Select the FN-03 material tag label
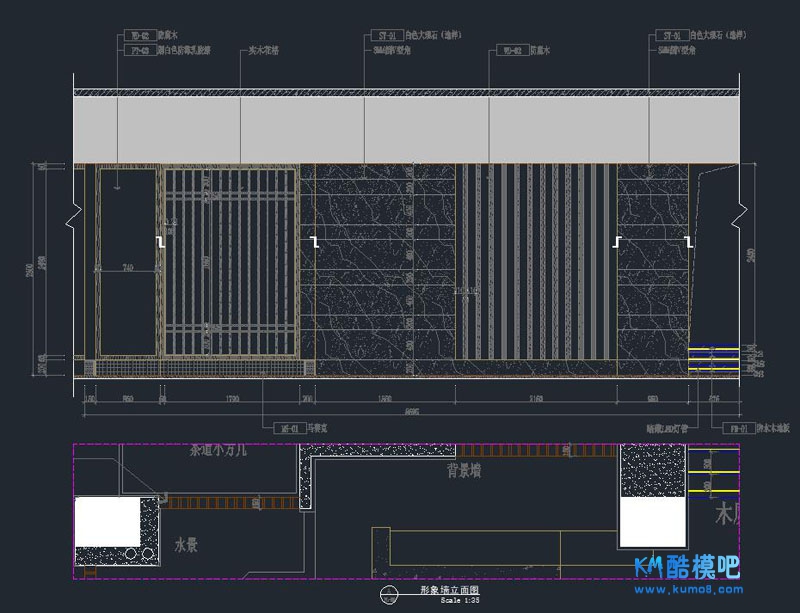The image size is (800, 613). pyautogui.click(x=137, y=47)
